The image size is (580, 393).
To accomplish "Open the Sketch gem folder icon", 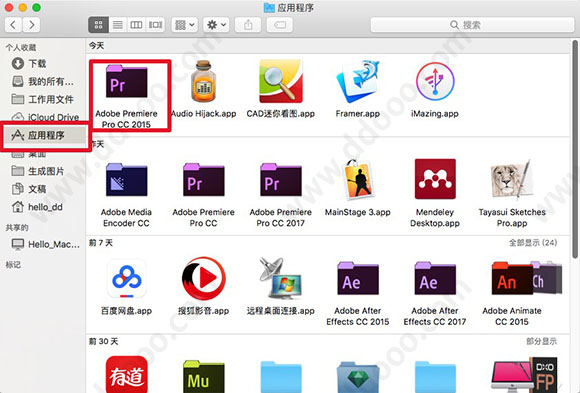I will pyautogui.click(x=358, y=377).
